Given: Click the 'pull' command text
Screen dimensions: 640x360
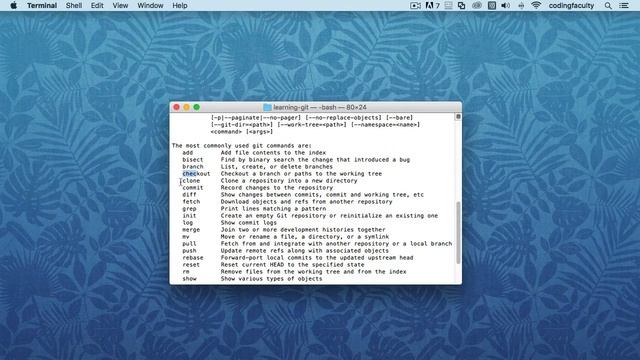Looking at the screenshot, I should pyautogui.click(x=189, y=244).
